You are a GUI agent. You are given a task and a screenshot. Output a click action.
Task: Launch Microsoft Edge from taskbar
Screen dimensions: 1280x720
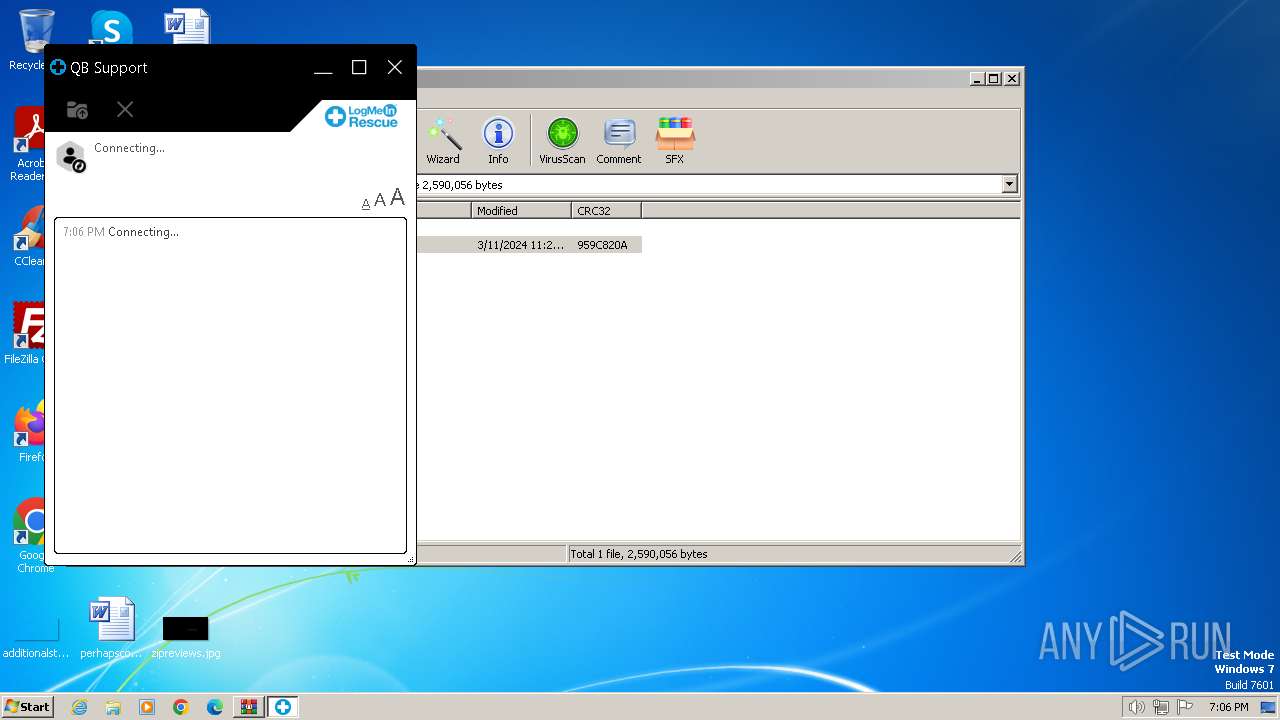215,707
